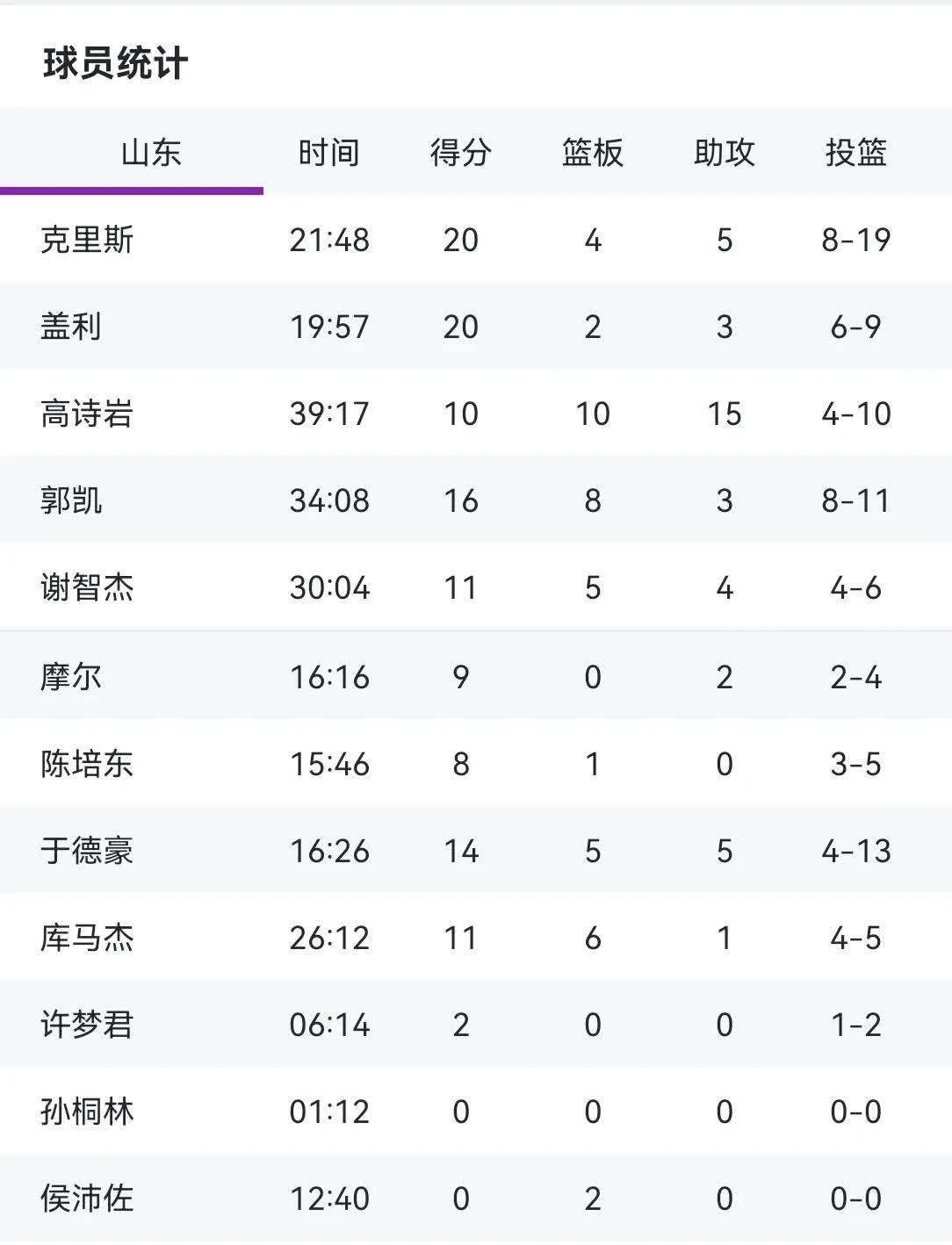Select player 高诗岩 name
The image size is (952, 1245).
pyautogui.click(x=87, y=414)
